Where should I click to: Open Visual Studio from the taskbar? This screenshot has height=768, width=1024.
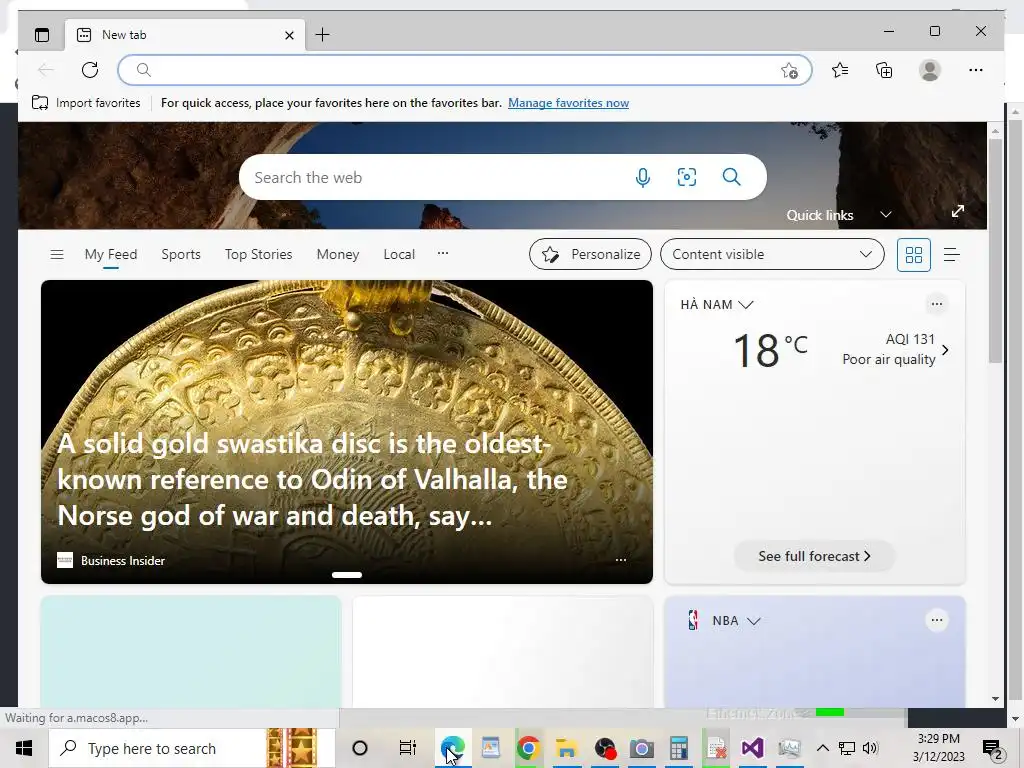(752, 748)
